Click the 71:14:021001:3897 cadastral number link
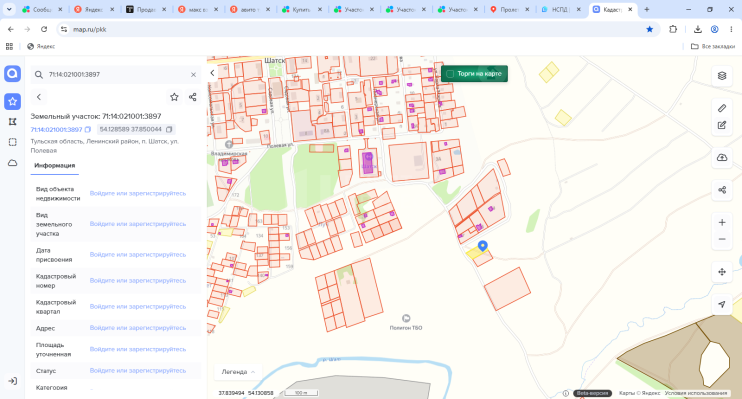742x399 pixels. pyautogui.click(x=56, y=130)
